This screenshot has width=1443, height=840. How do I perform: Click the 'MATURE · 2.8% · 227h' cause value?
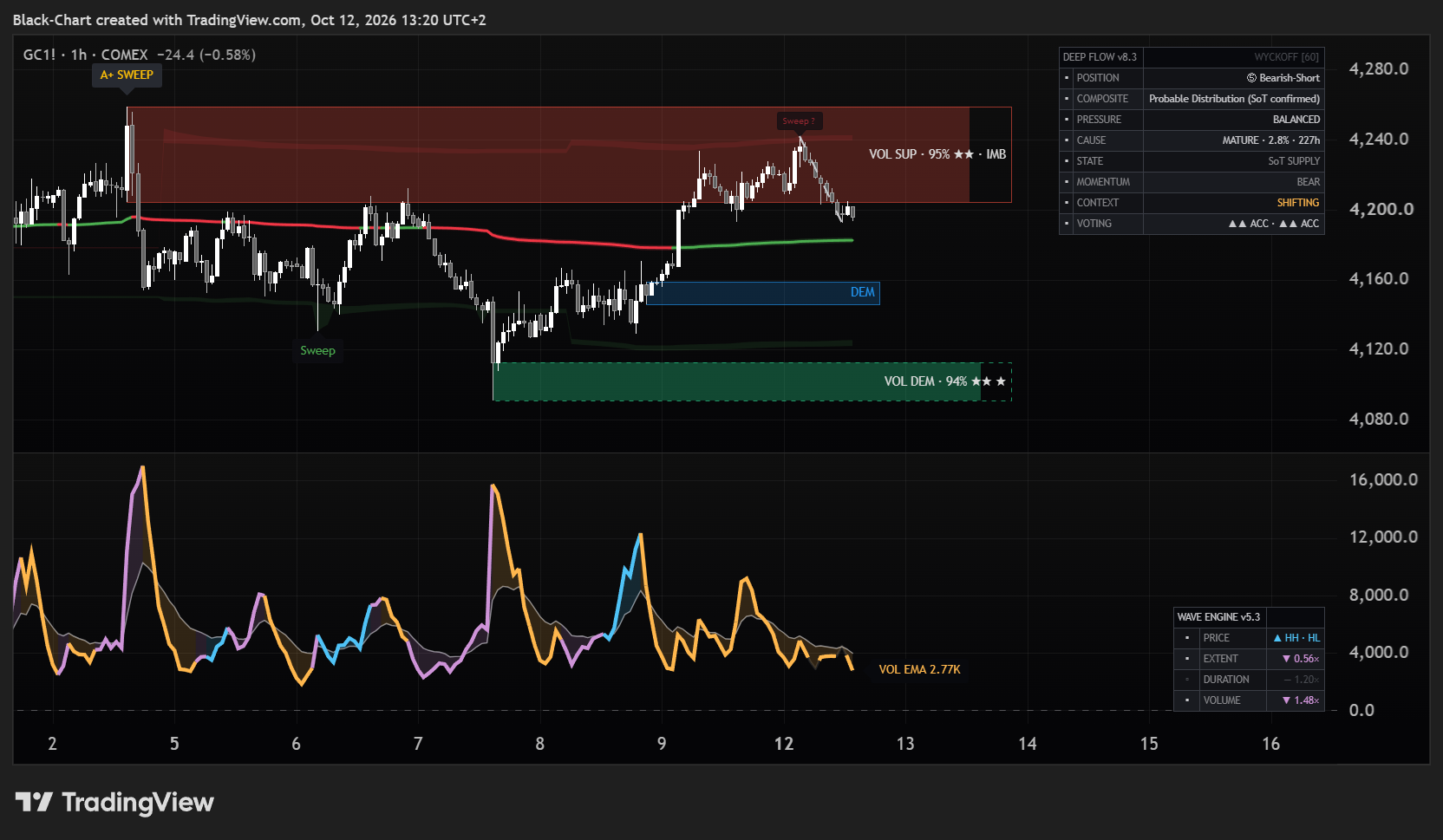click(x=1271, y=140)
